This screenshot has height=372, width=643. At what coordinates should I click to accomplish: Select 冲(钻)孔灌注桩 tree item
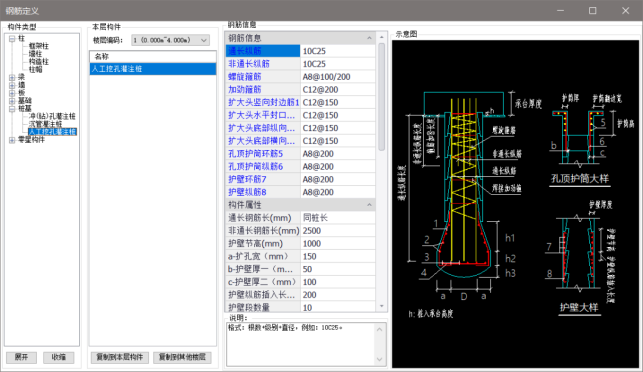pos(52,116)
